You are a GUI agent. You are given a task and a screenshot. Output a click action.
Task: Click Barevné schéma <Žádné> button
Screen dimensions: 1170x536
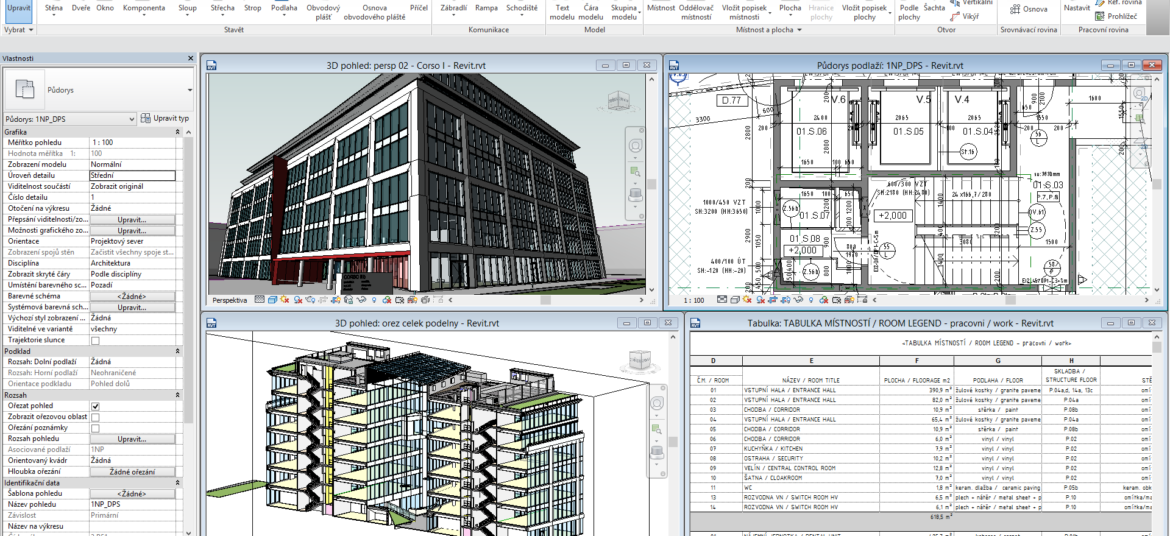pyautogui.click(x=132, y=296)
